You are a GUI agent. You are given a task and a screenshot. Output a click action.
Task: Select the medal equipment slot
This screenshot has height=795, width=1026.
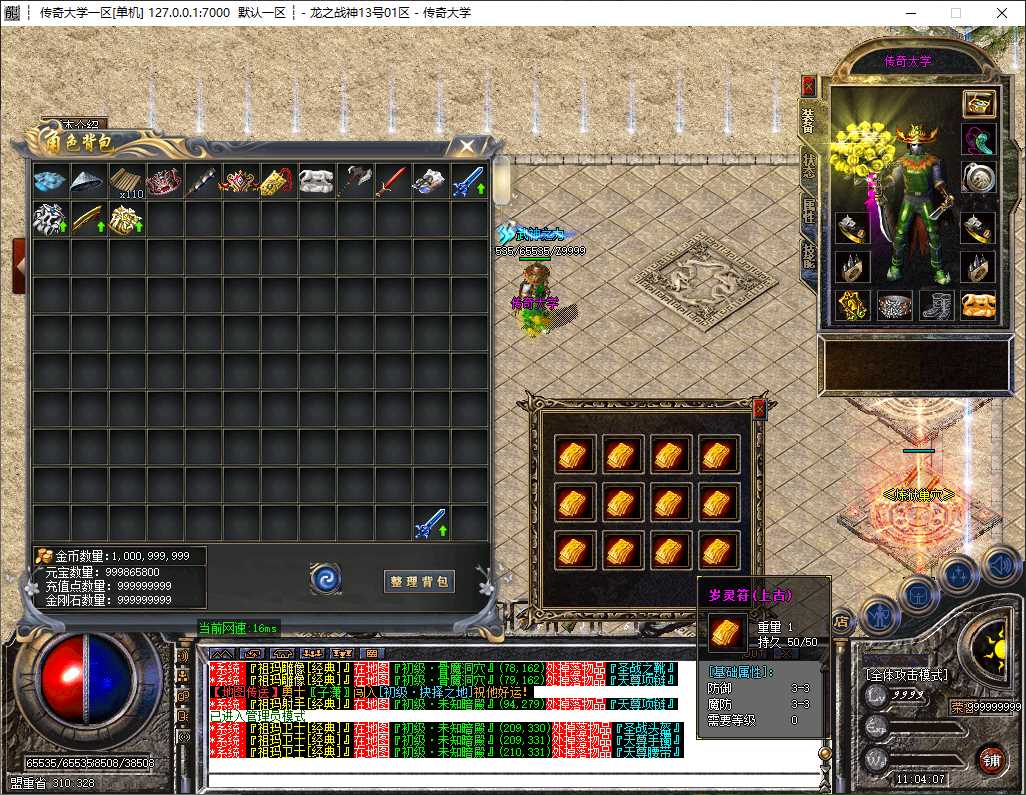pyautogui.click(x=978, y=179)
